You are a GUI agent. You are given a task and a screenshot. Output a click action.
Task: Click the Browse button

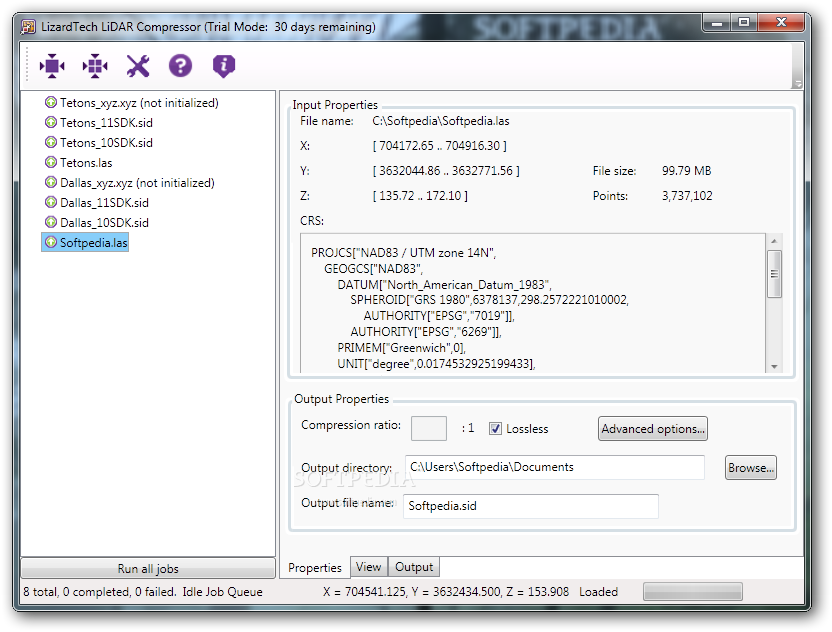tap(751, 467)
